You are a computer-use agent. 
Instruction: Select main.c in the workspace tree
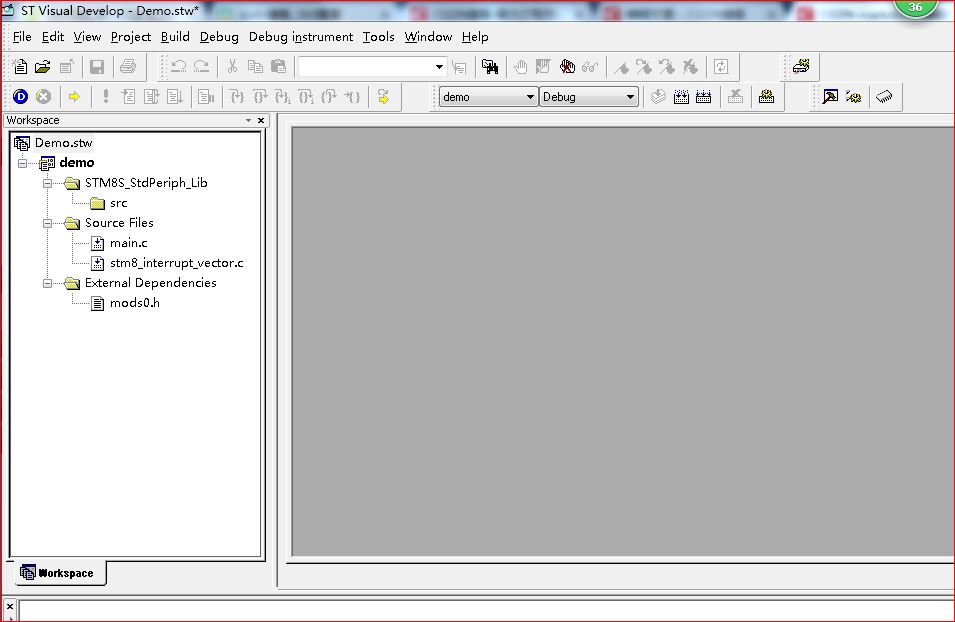(x=128, y=243)
